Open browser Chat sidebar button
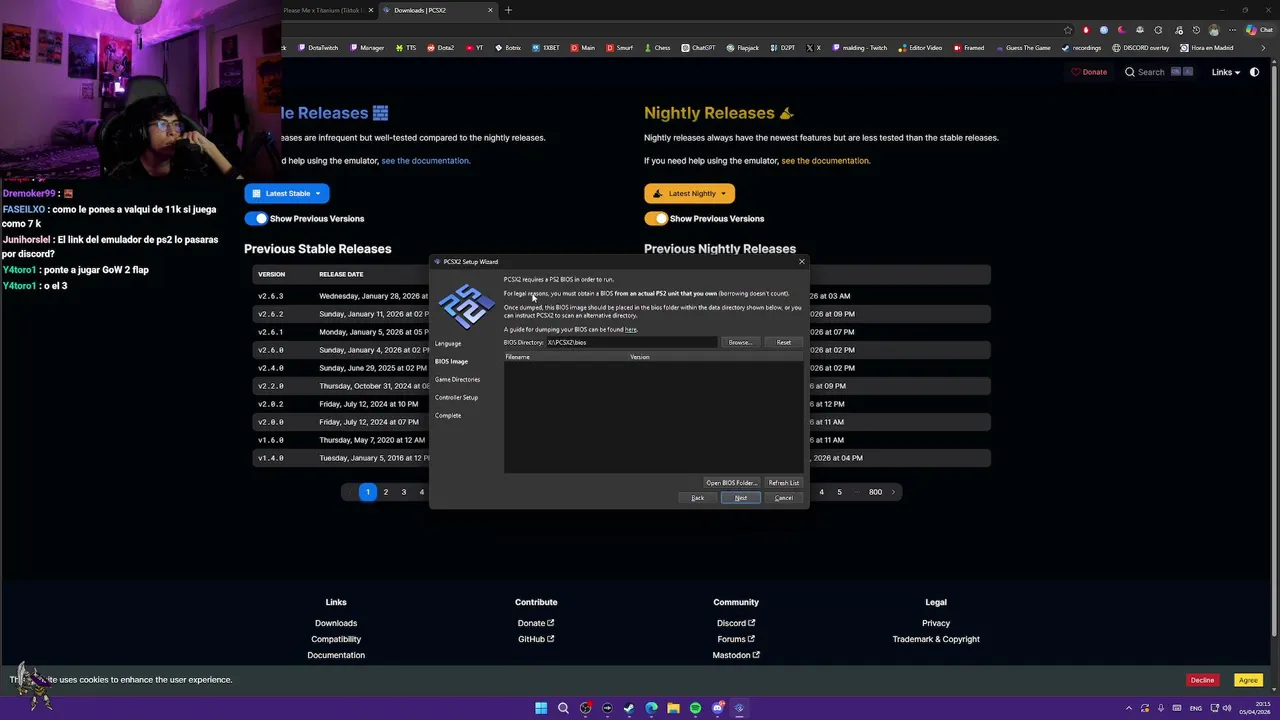The height and width of the screenshot is (720, 1280). pos(1258,30)
